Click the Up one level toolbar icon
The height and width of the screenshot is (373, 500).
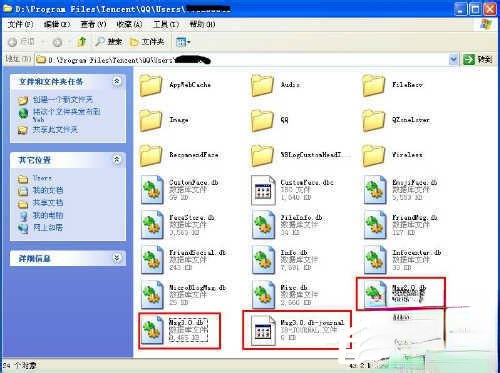(82, 42)
